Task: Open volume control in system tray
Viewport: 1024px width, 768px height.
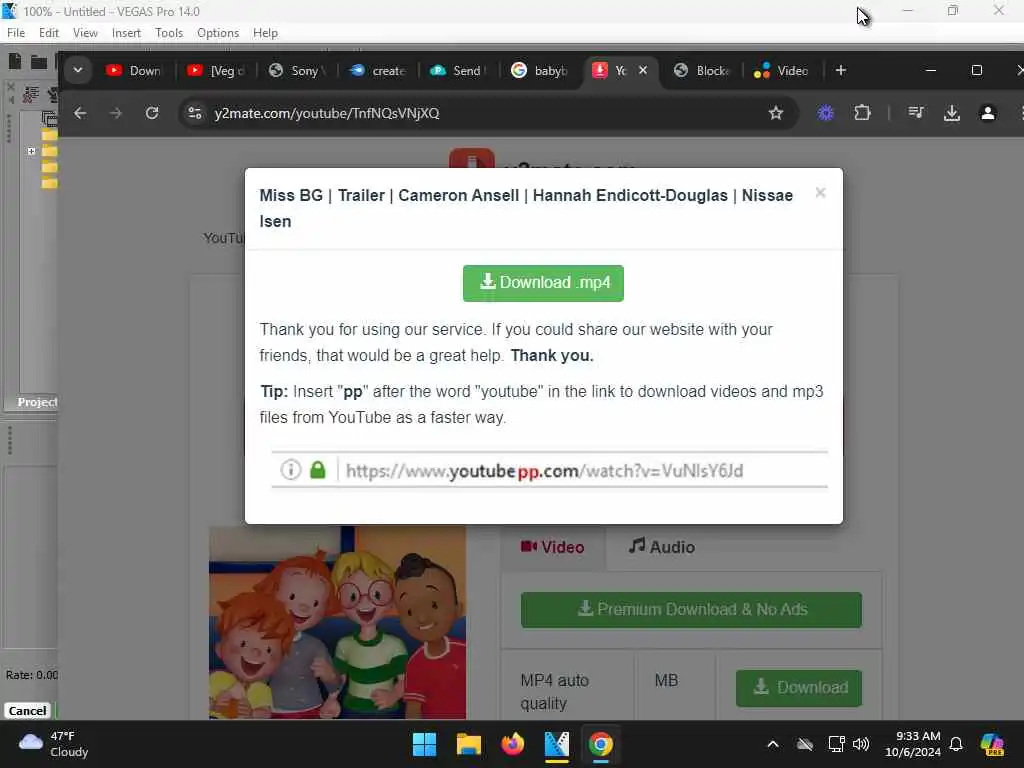Action: 861,744
